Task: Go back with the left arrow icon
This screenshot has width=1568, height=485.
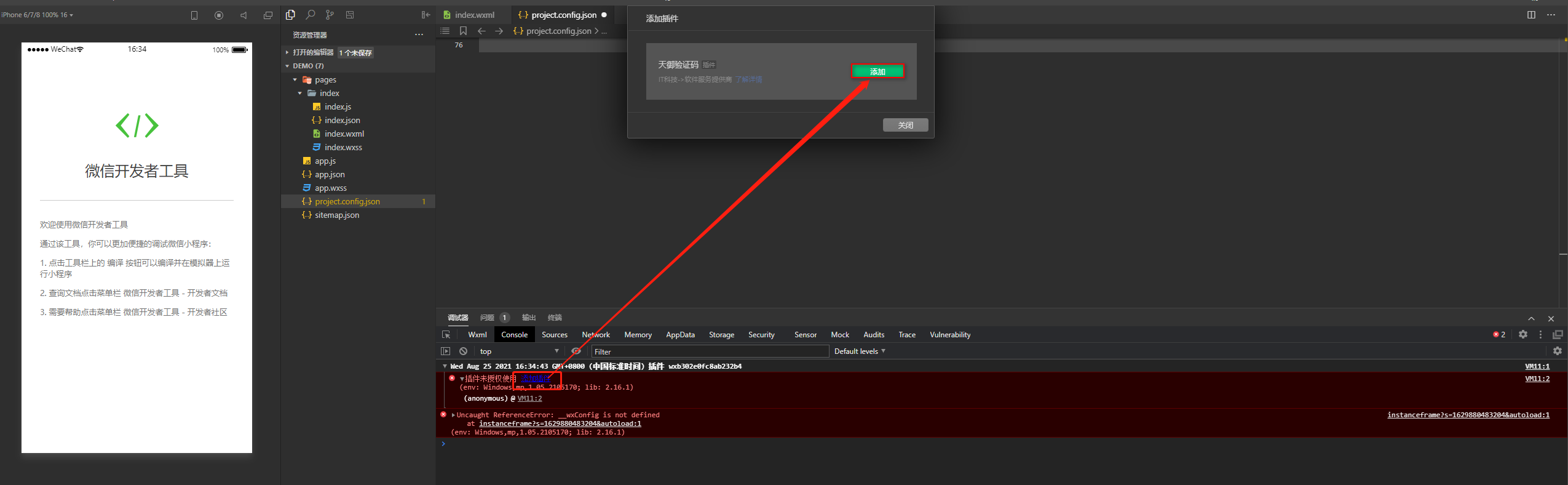Action: 481,31
